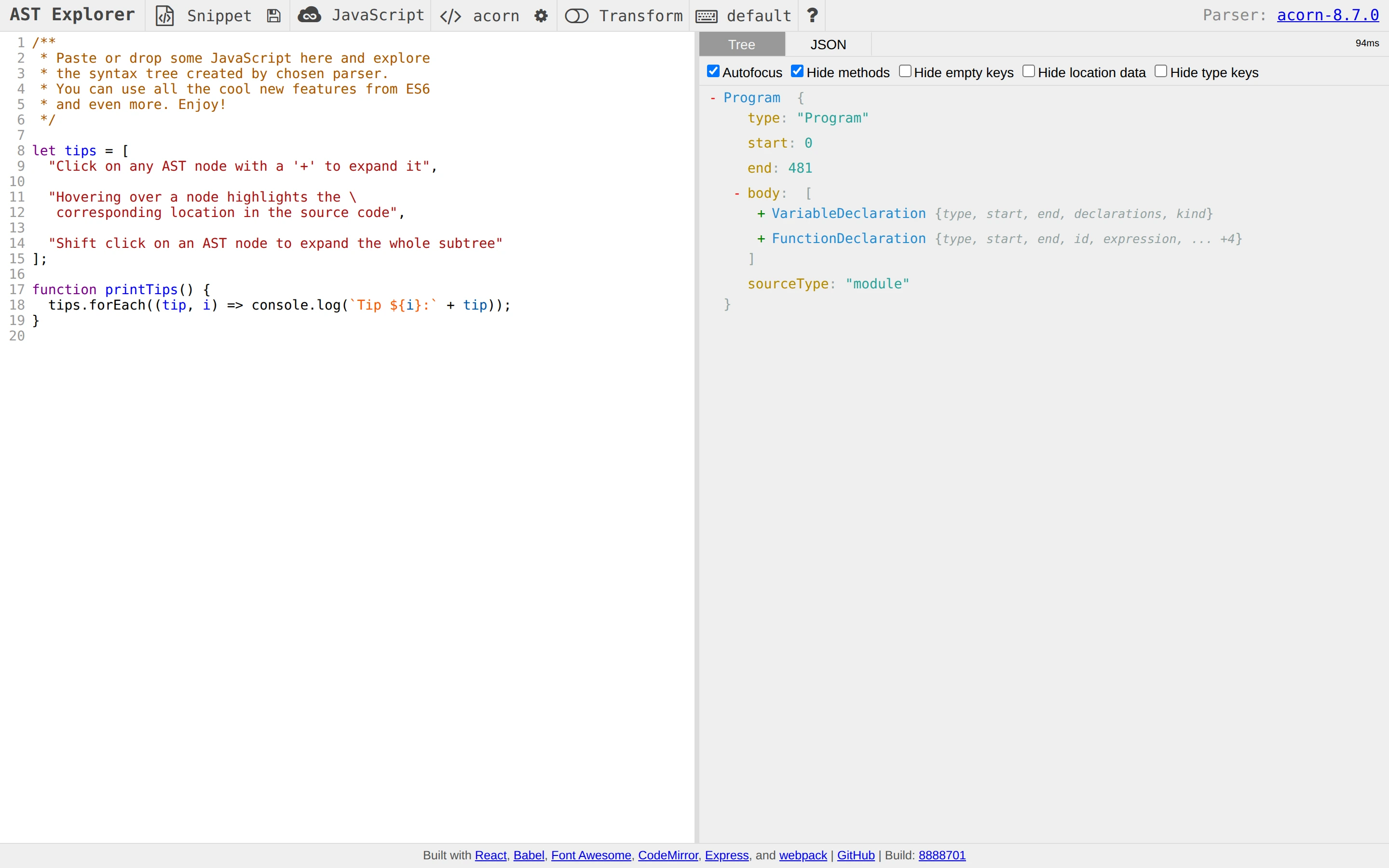Image resolution: width=1389 pixels, height=868 pixels.
Task: Open the CodeMirror footer link
Action: (x=667, y=855)
